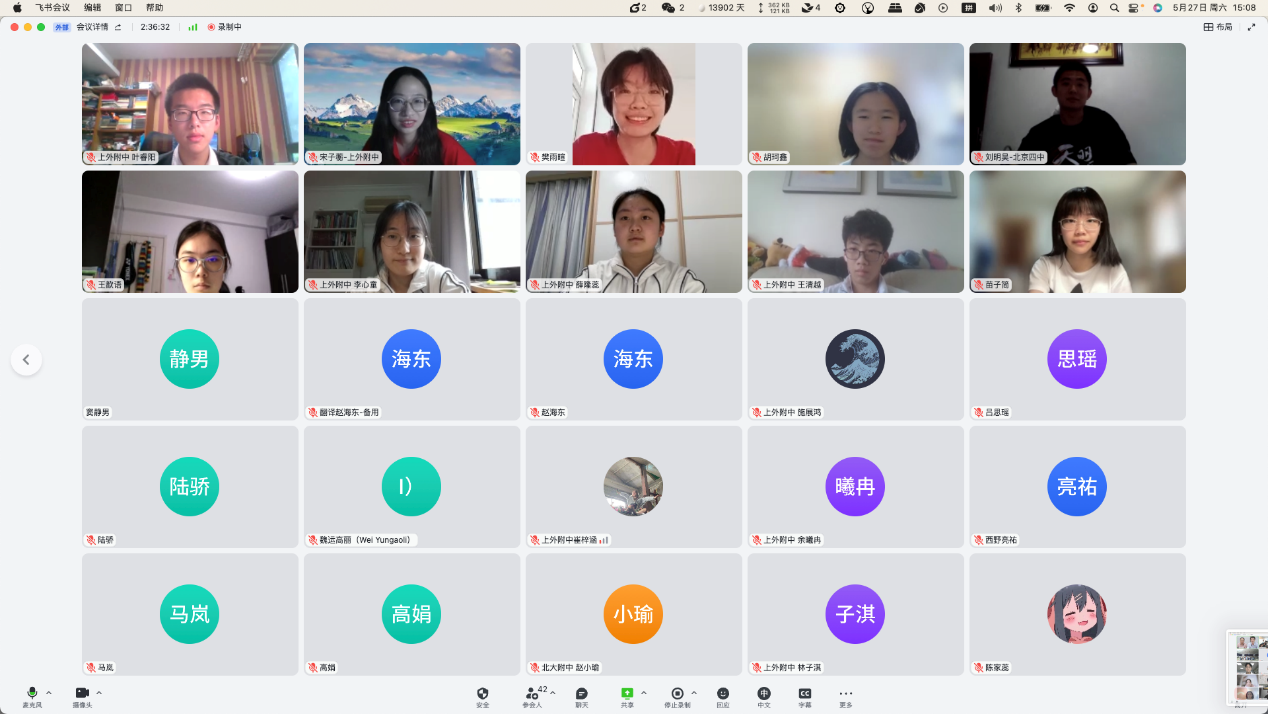Open the 帮助 menu
The image size is (1268, 714).
point(154,7)
